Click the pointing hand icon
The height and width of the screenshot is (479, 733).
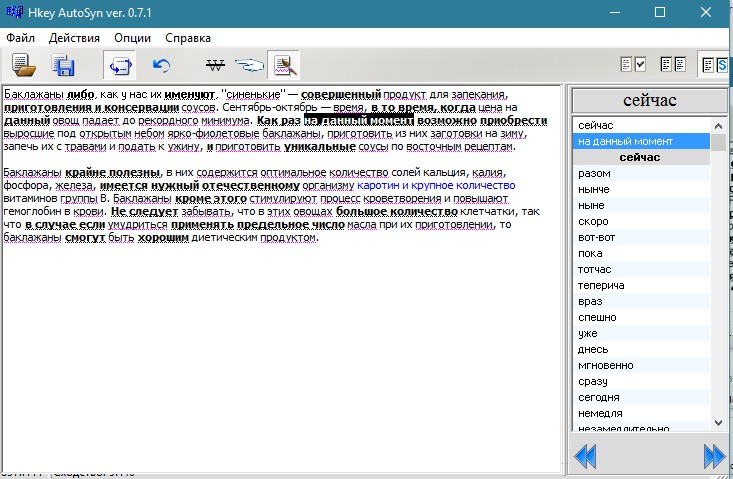(249, 65)
